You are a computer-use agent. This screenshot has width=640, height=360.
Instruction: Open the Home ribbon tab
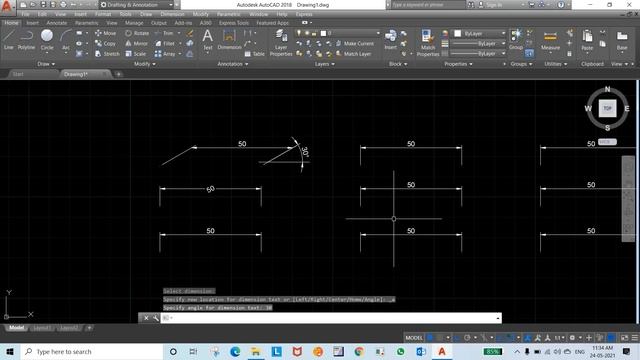click(11, 23)
